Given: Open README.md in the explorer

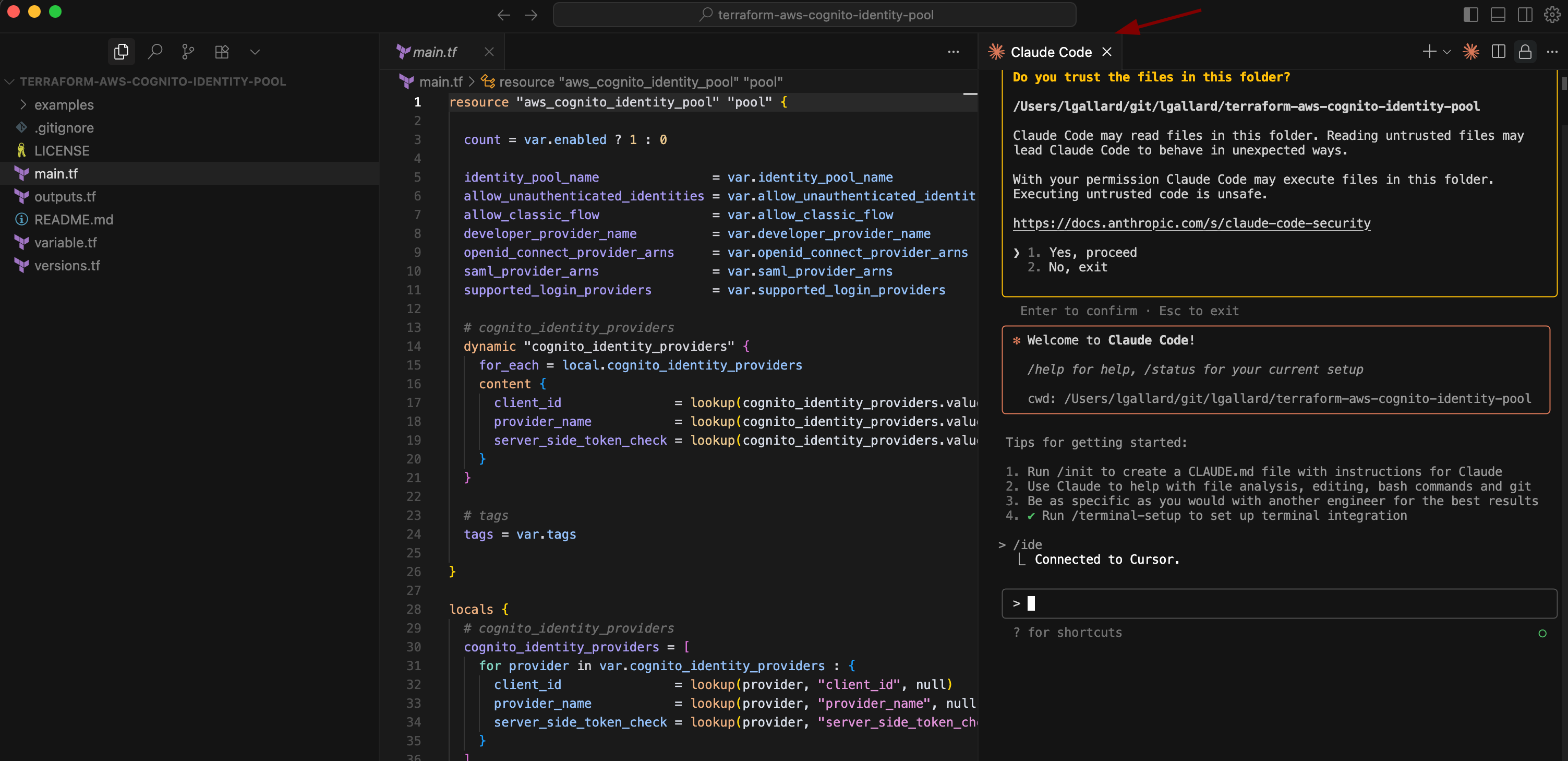Looking at the screenshot, I should tap(189, 219).
